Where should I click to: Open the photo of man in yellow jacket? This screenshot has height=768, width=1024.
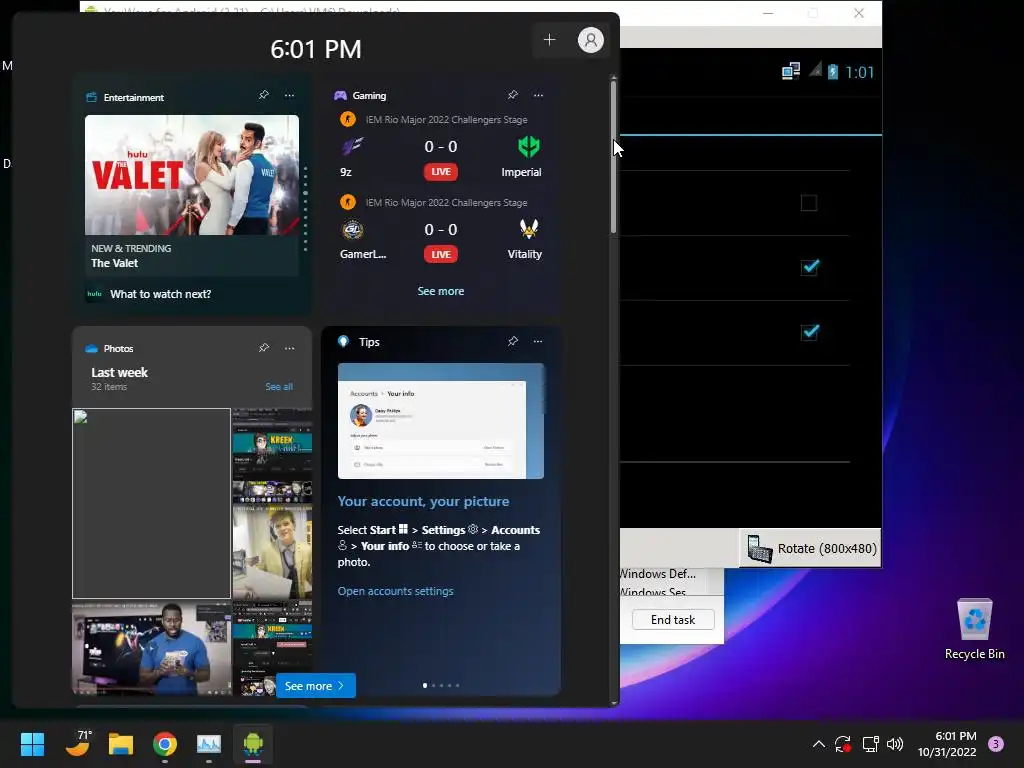click(272, 552)
